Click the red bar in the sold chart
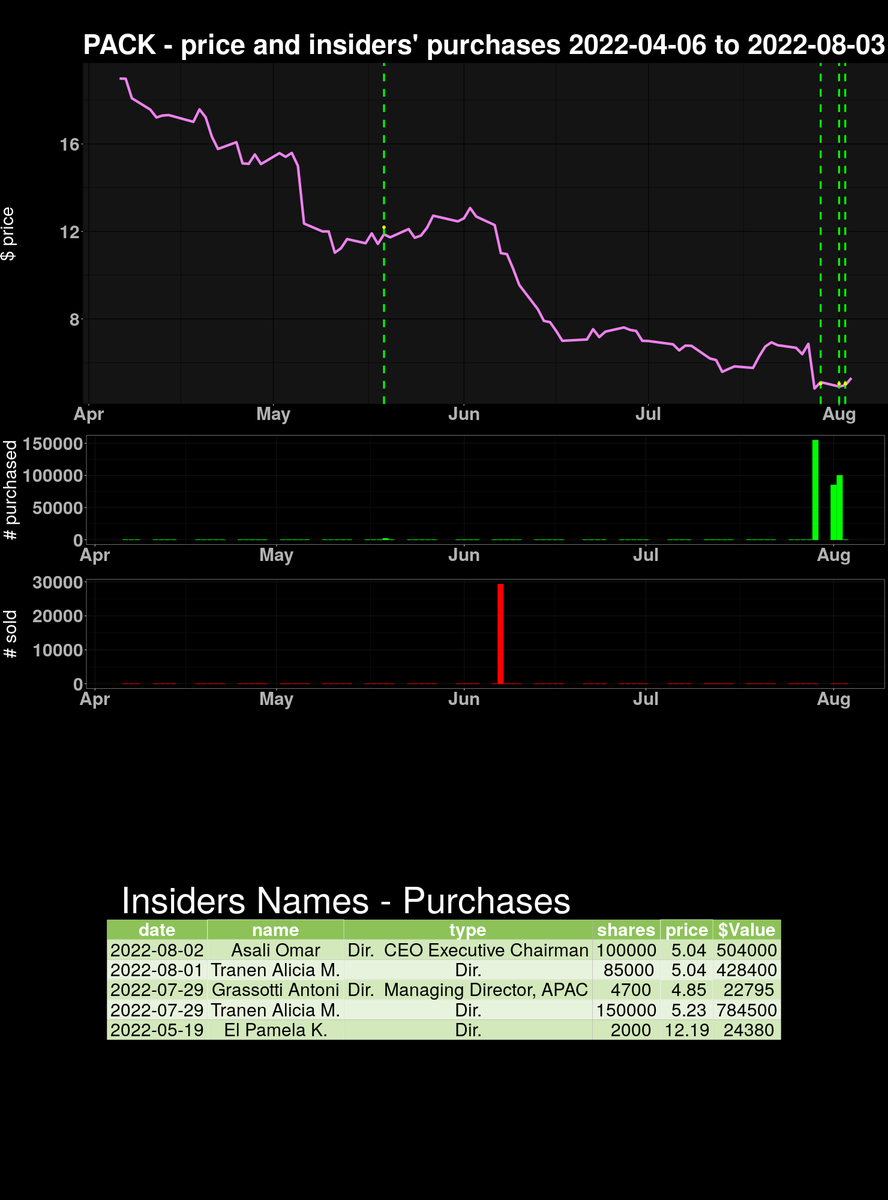This screenshot has height=1200, width=888. point(500,634)
